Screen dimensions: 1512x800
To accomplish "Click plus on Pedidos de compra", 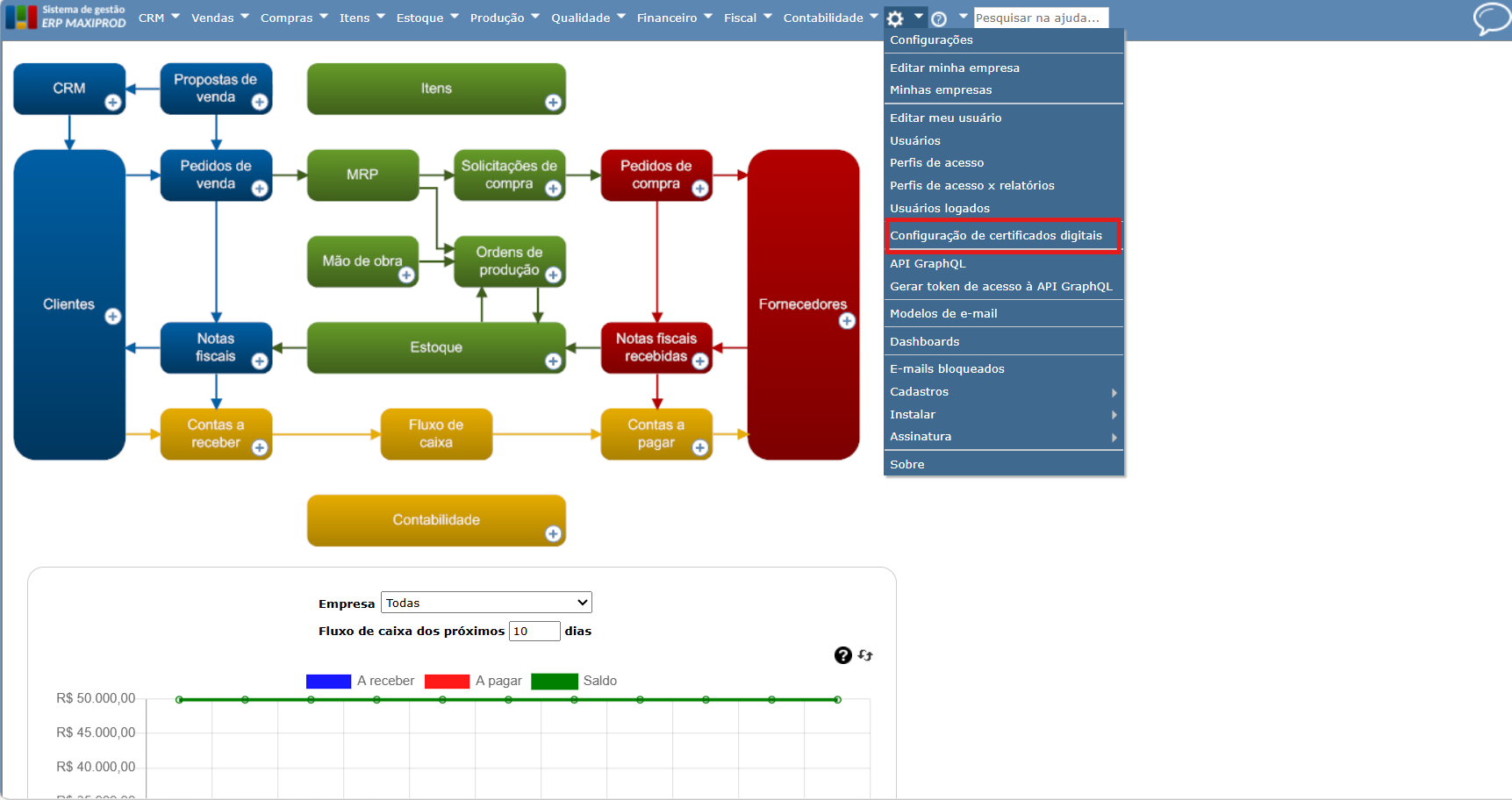I will [x=700, y=189].
